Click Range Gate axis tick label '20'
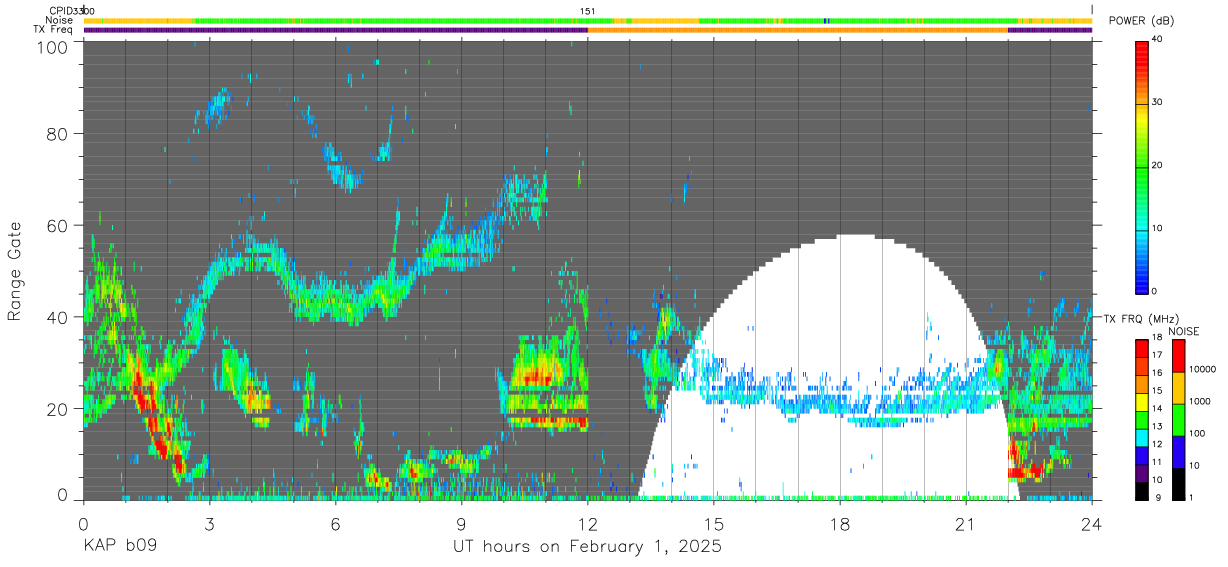The image size is (1228, 567). coord(58,409)
